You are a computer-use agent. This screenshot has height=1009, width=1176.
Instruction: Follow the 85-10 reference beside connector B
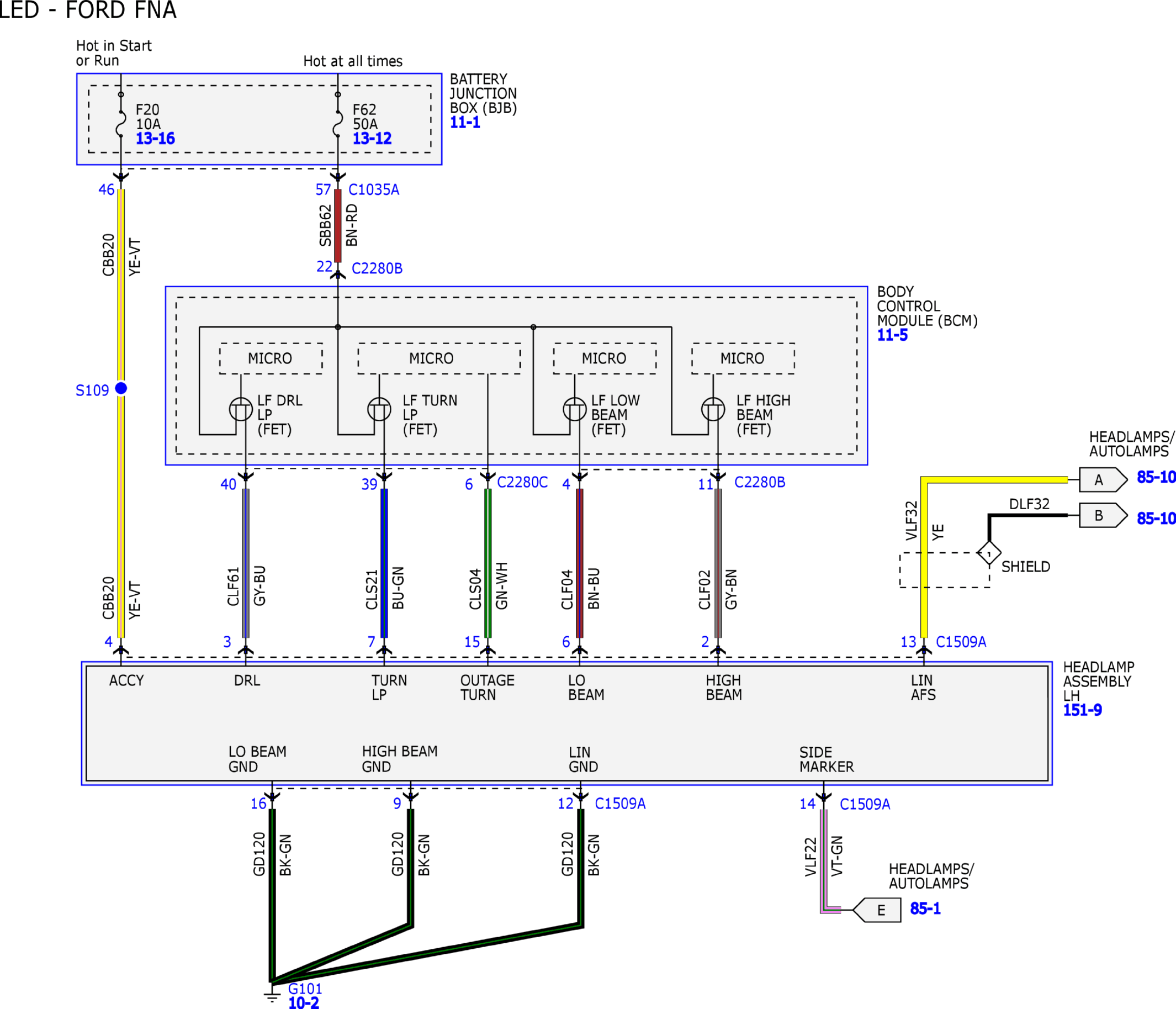click(x=1156, y=519)
